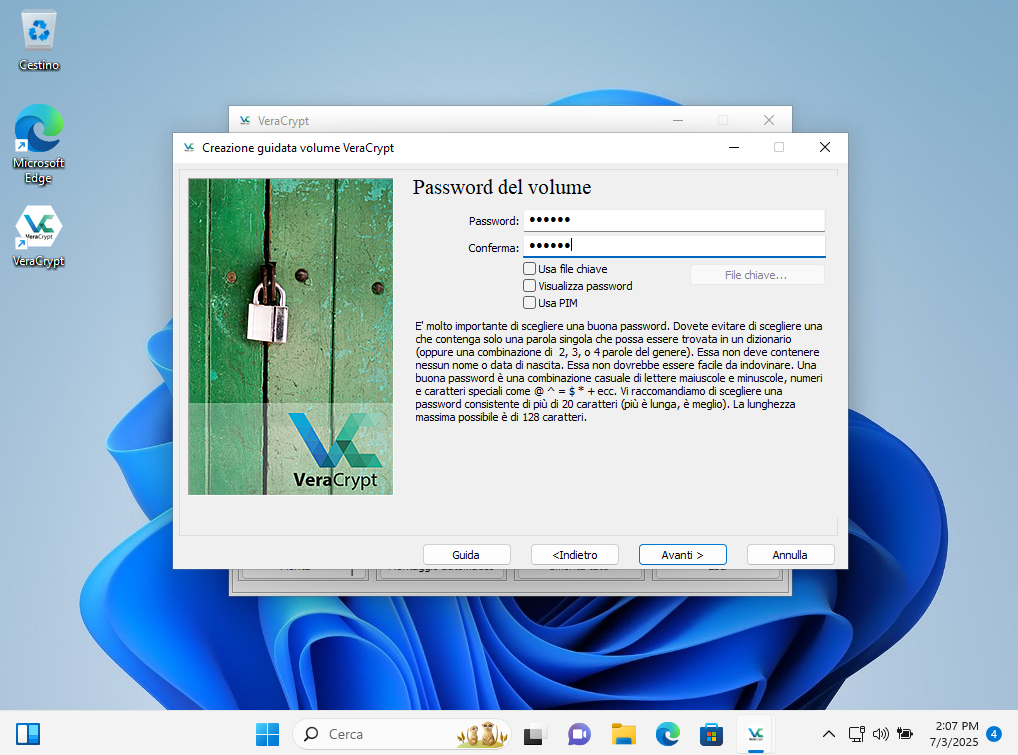
Task: Click the Guida button
Action: [466, 555]
